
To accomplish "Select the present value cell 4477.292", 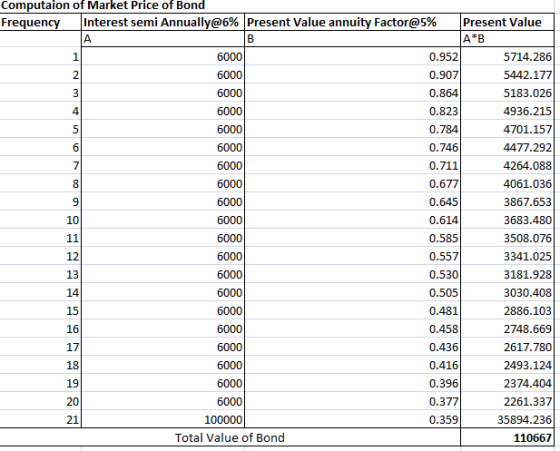I will point(508,147).
